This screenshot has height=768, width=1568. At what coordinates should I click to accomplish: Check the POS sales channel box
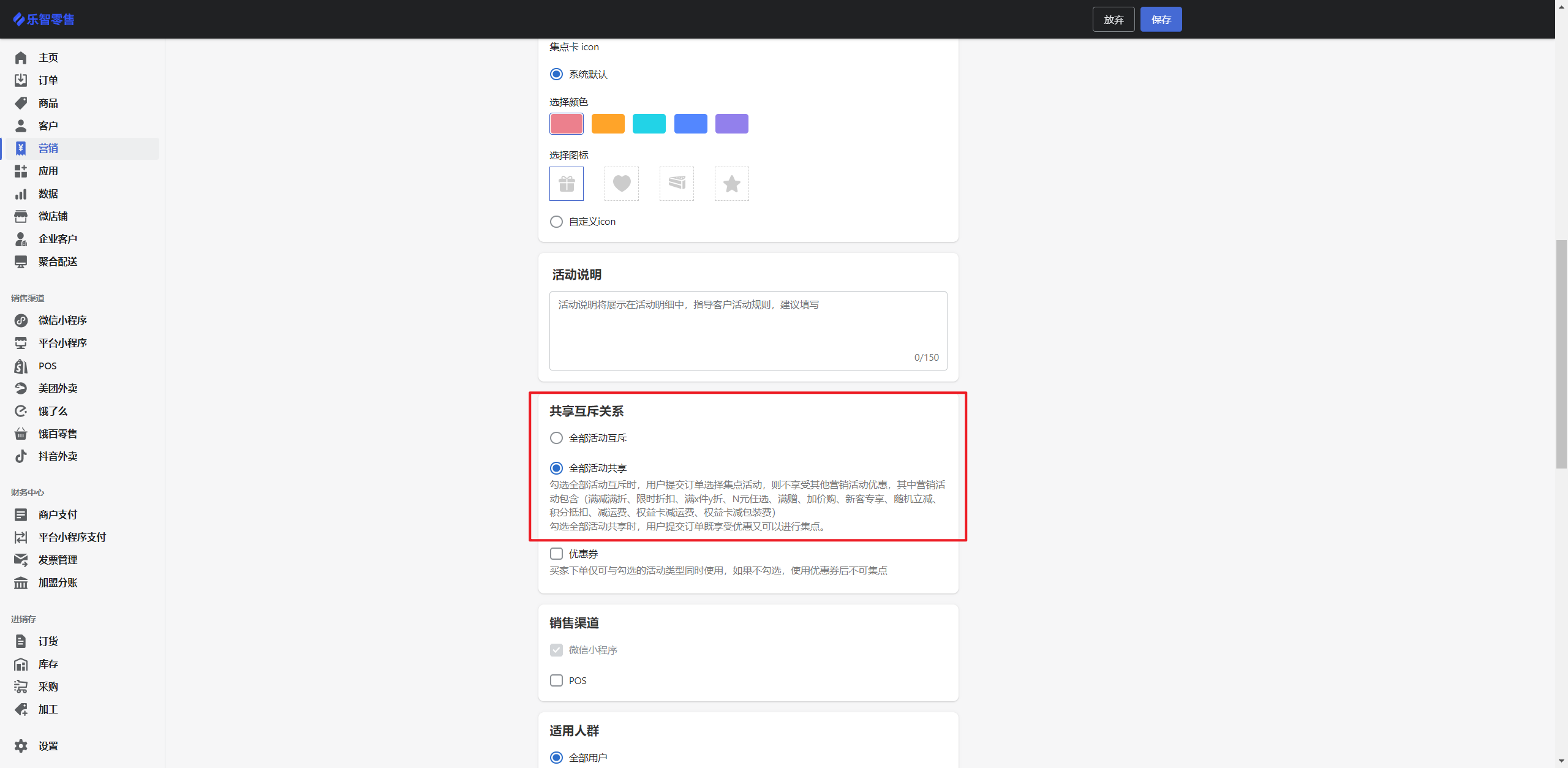[556, 680]
